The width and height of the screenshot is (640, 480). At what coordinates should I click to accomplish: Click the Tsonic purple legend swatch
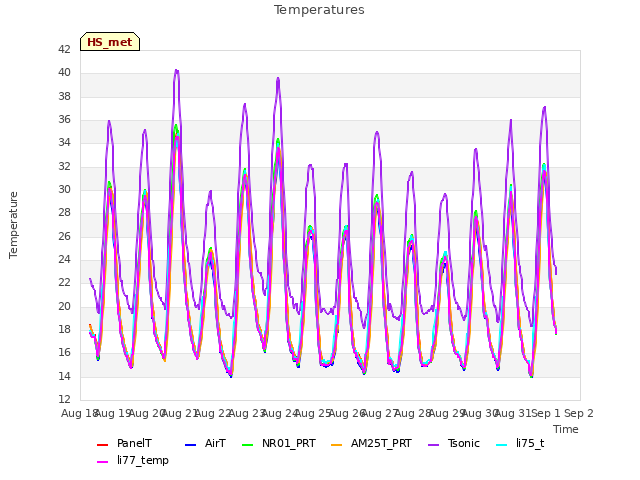pyautogui.click(x=433, y=444)
